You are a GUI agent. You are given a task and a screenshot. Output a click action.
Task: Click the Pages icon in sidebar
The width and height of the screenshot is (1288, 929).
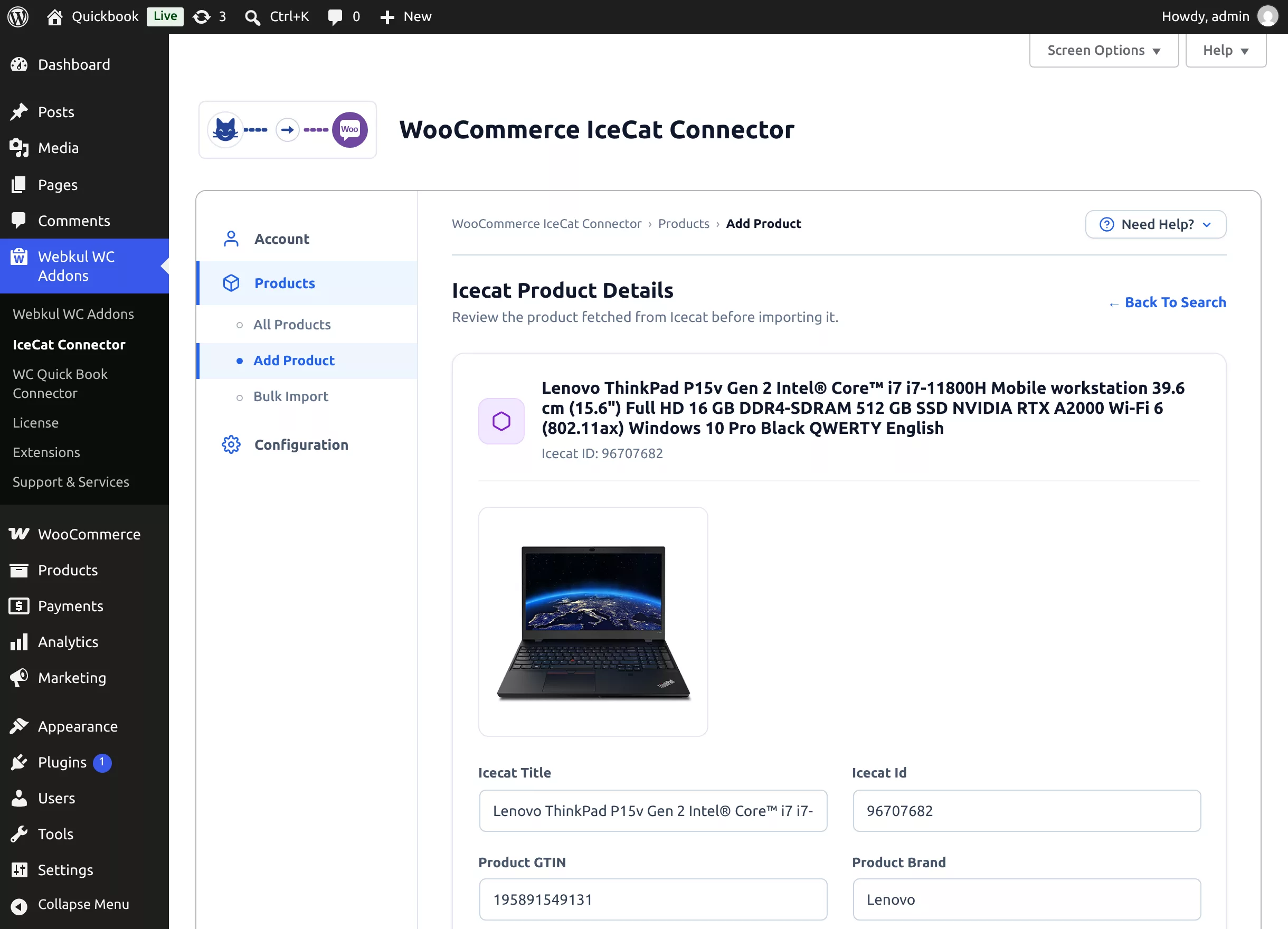[x=19, y=185]
